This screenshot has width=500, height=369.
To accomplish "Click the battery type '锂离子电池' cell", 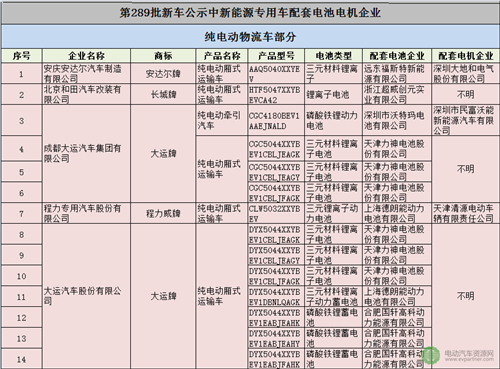I will [333, 94].
